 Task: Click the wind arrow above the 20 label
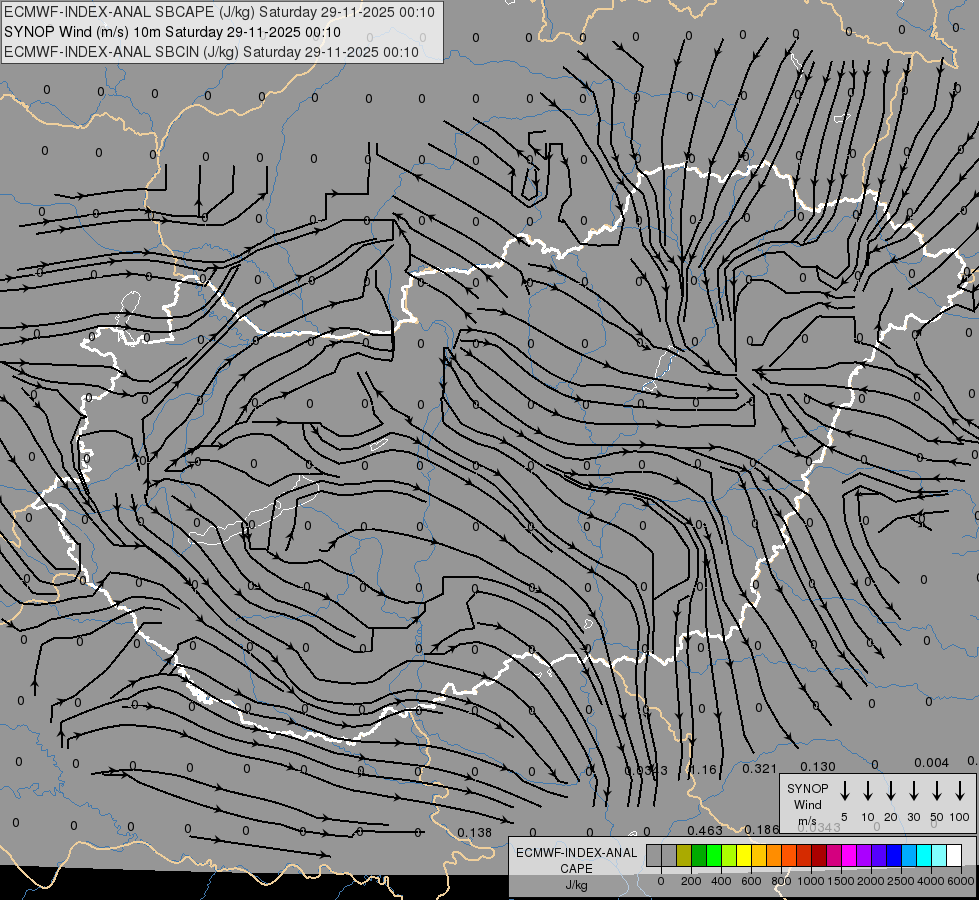pos(891,791)
